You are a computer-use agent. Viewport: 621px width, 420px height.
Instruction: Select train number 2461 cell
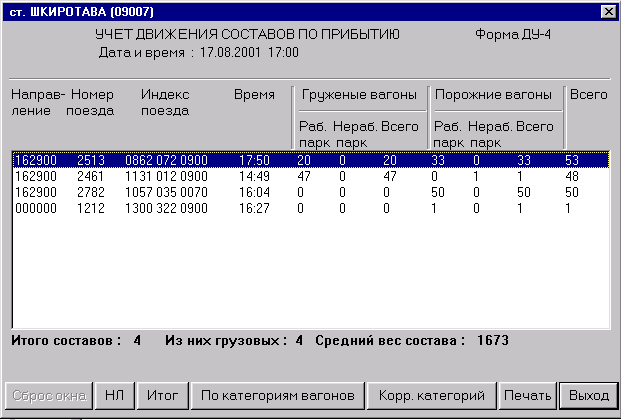91,176
